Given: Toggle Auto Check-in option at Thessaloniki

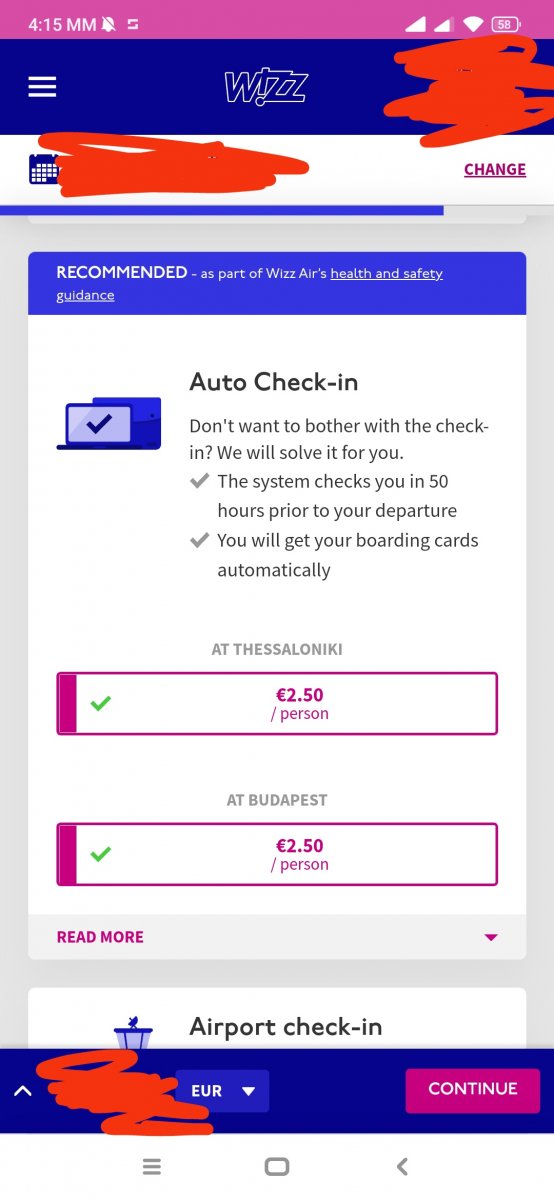Looking at the screenshot, I should tap(277, 704).
